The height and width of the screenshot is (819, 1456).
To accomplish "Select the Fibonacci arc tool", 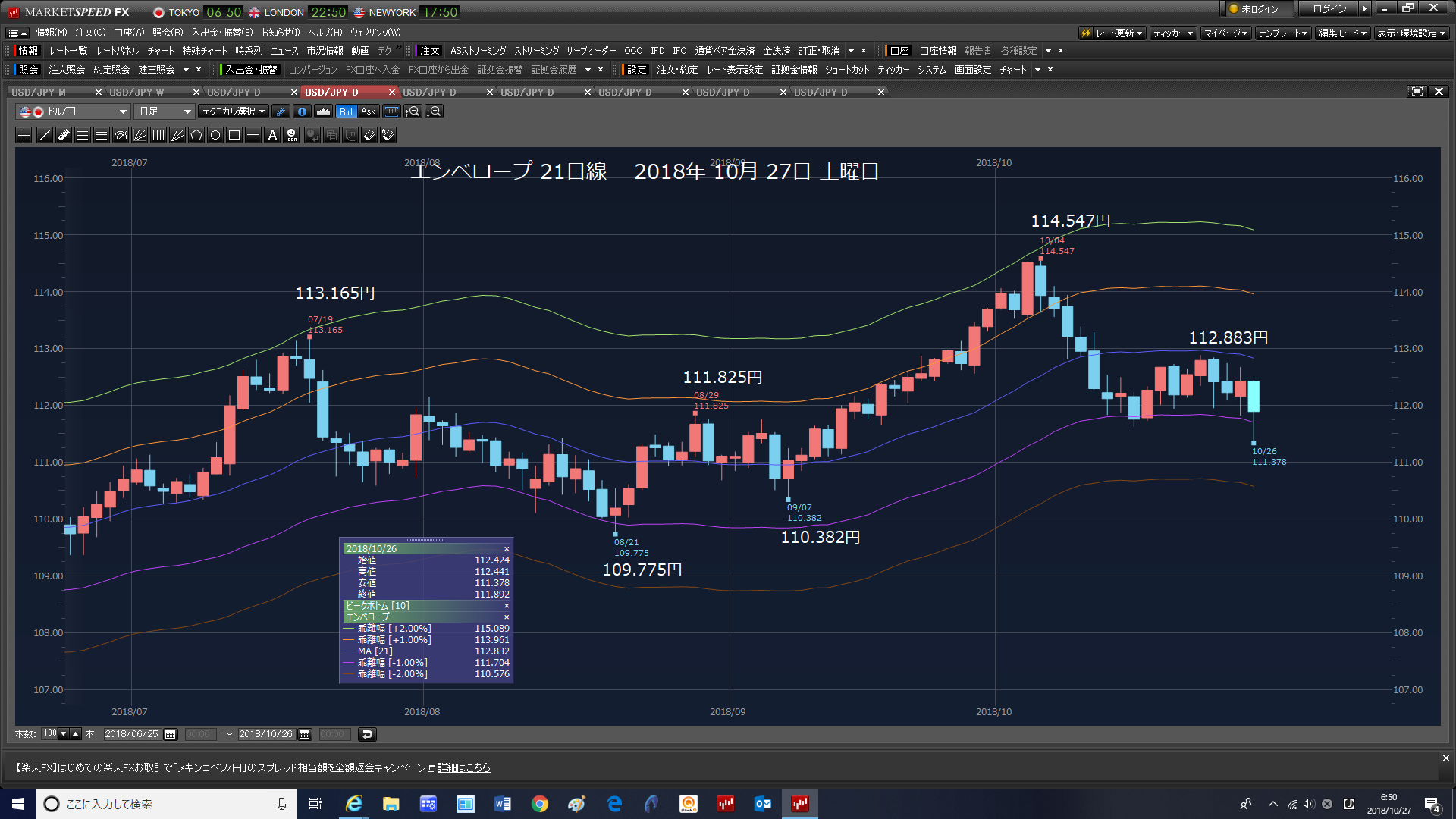I will click(x=121, y=135).
